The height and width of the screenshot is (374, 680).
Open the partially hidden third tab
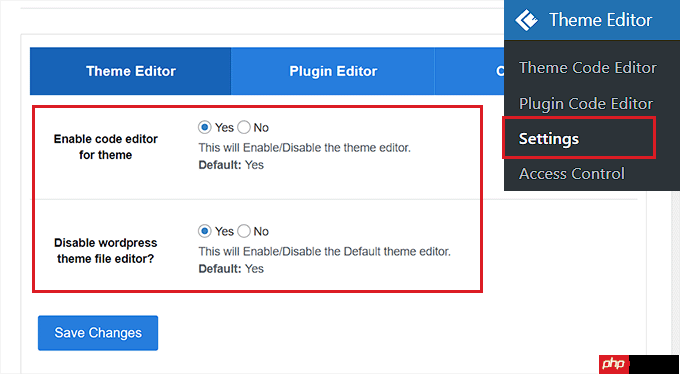[x=470, y=71]
